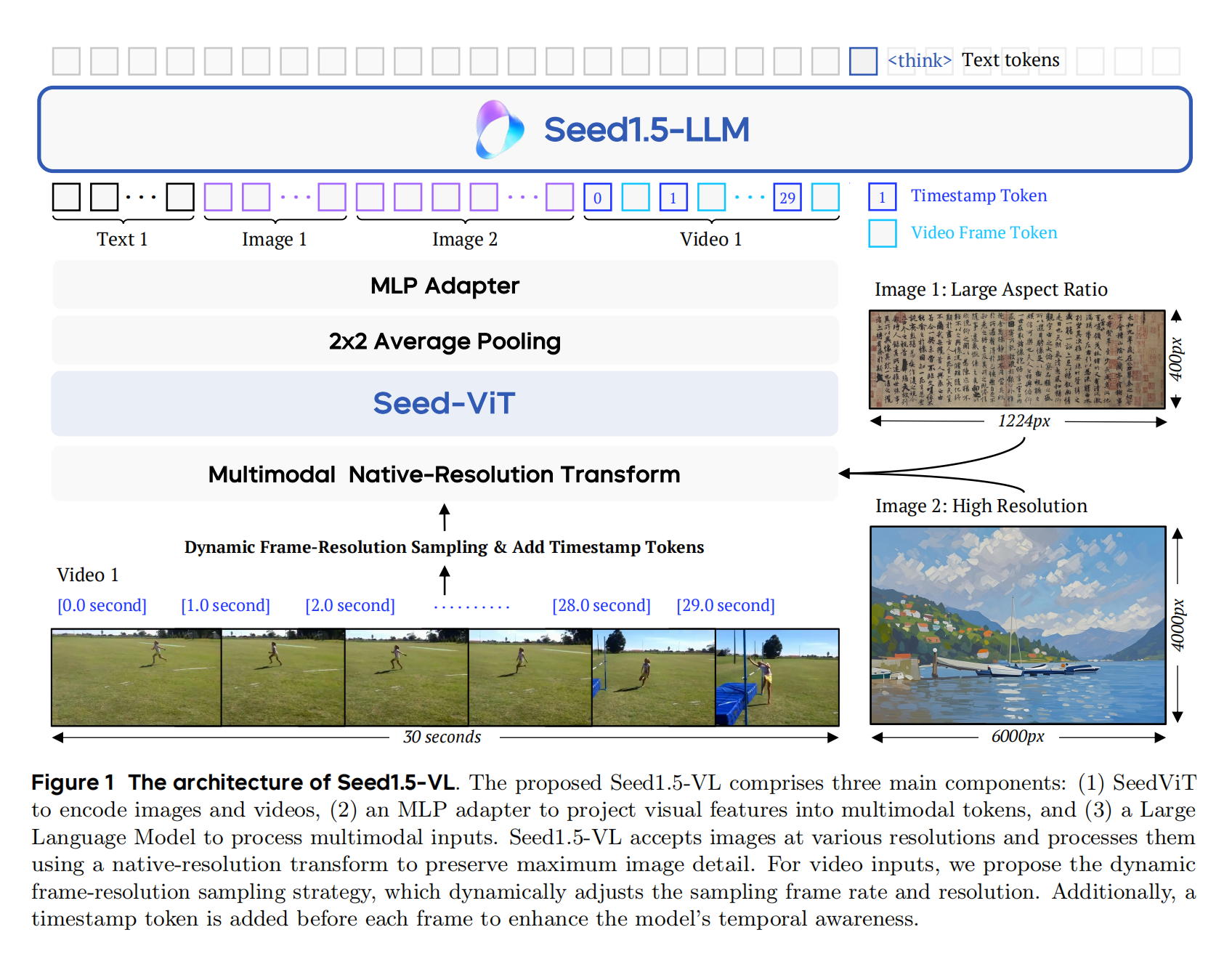Viewport: 1232px width, 959px height.
Task: Click the 'Image 2' group label
Action: (465, 240)
